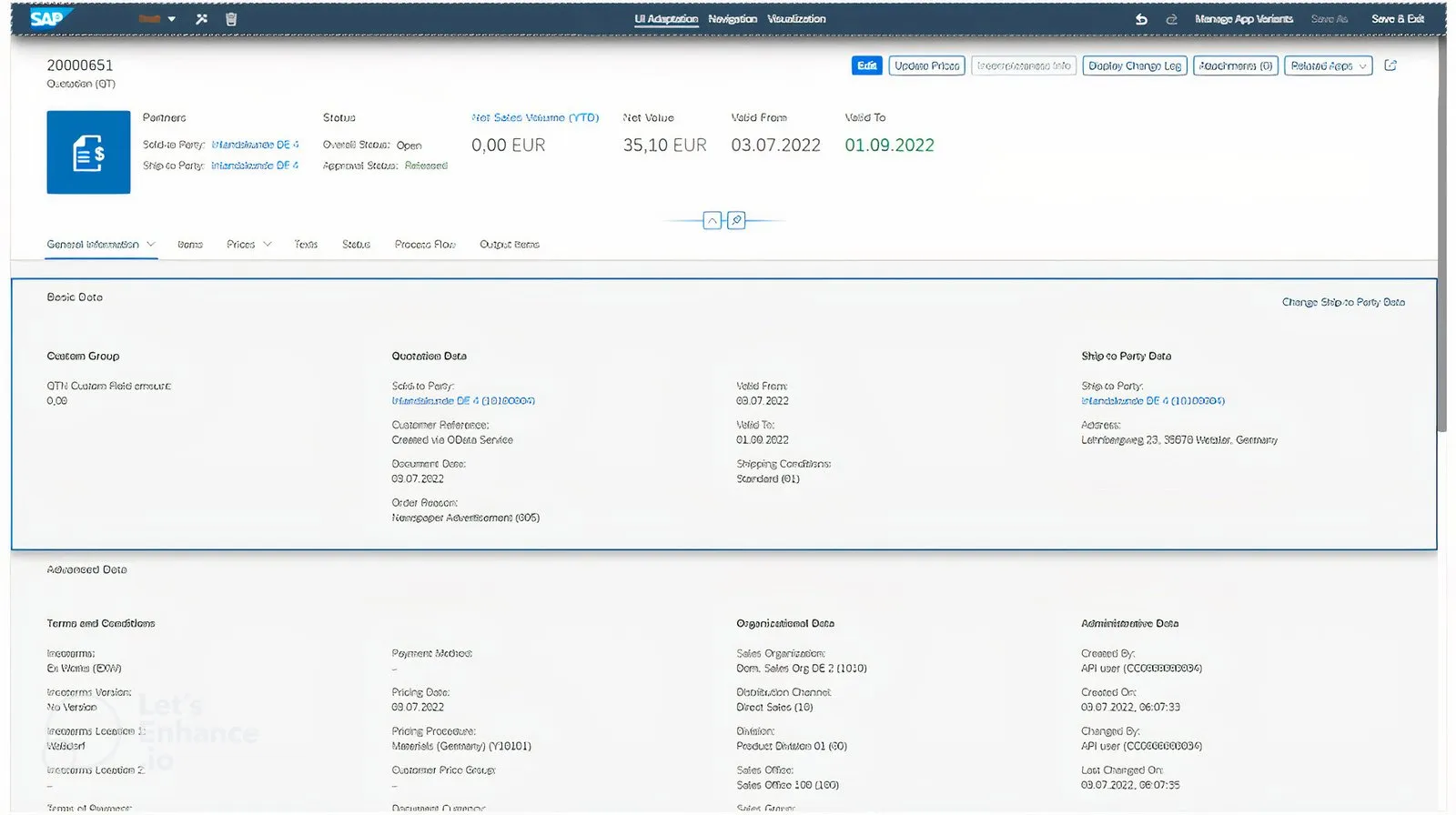The height and width of the screenshot is (815, 1456).
Task: Switch to Visualization mode
Action: tap(796, 19)
